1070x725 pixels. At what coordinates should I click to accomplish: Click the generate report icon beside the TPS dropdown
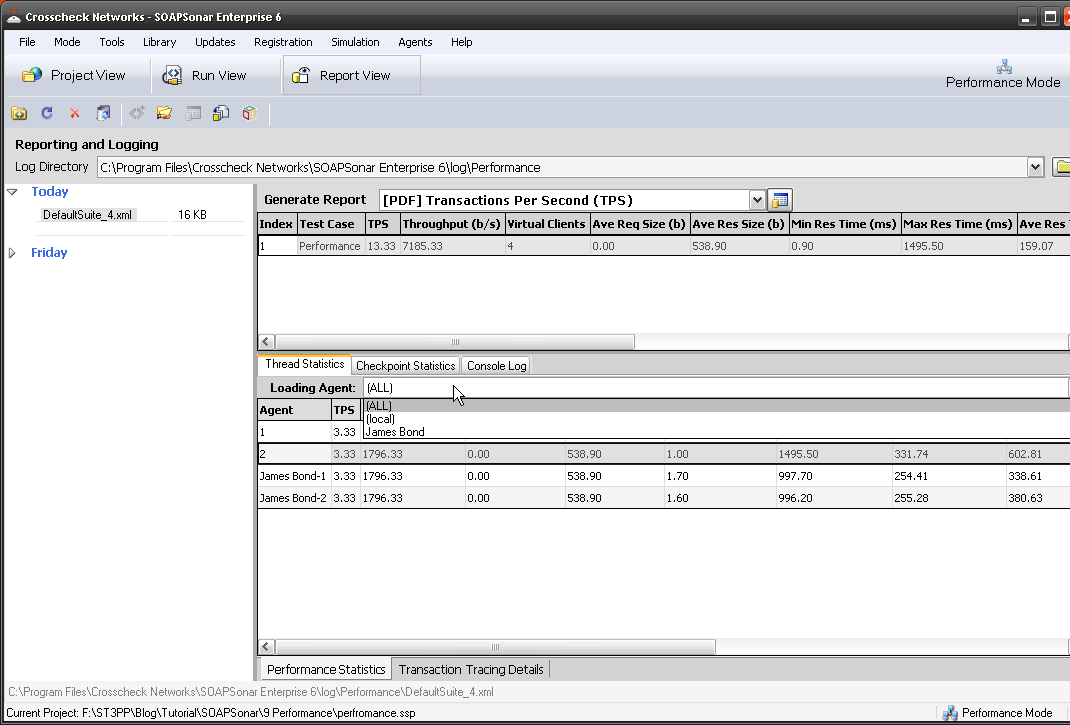[780, 200]
